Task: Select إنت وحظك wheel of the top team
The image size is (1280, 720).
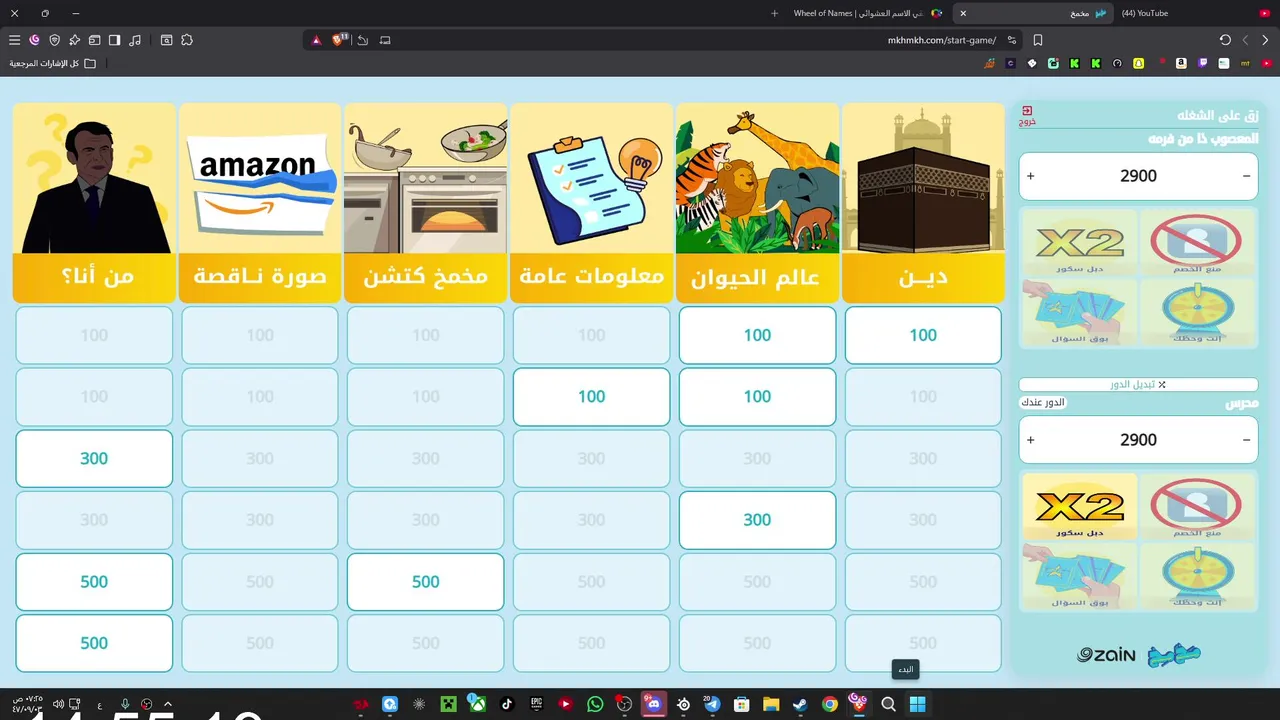Action: [x=1196, y=312]
